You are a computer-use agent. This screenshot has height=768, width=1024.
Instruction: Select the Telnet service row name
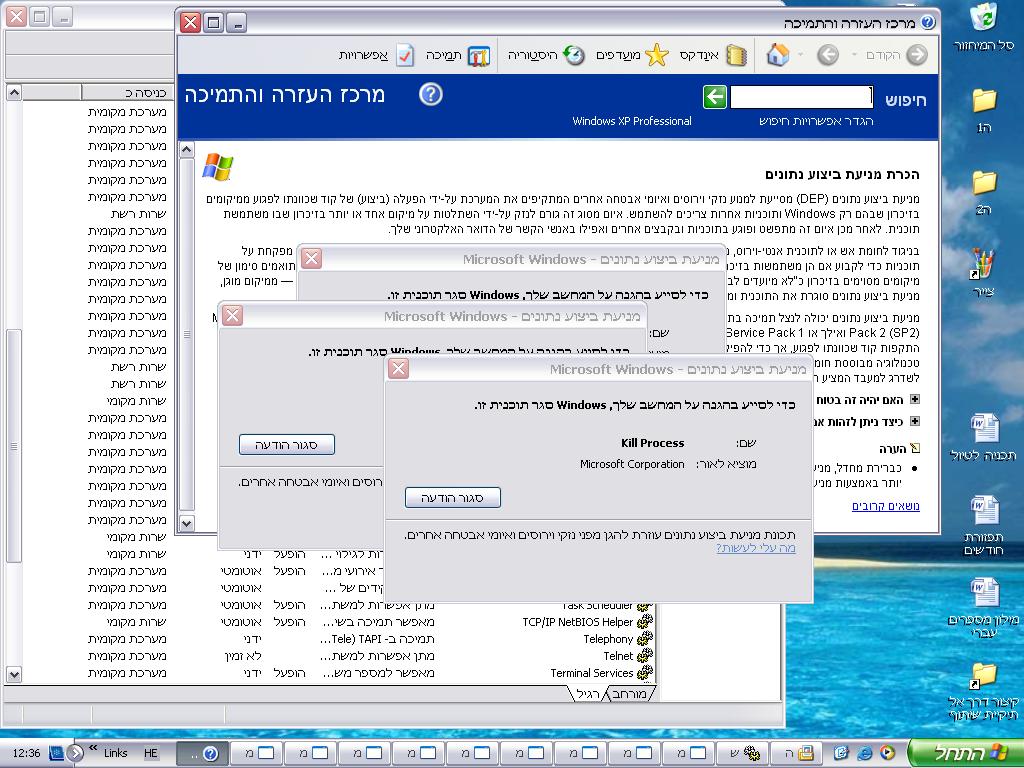point(618,656)
